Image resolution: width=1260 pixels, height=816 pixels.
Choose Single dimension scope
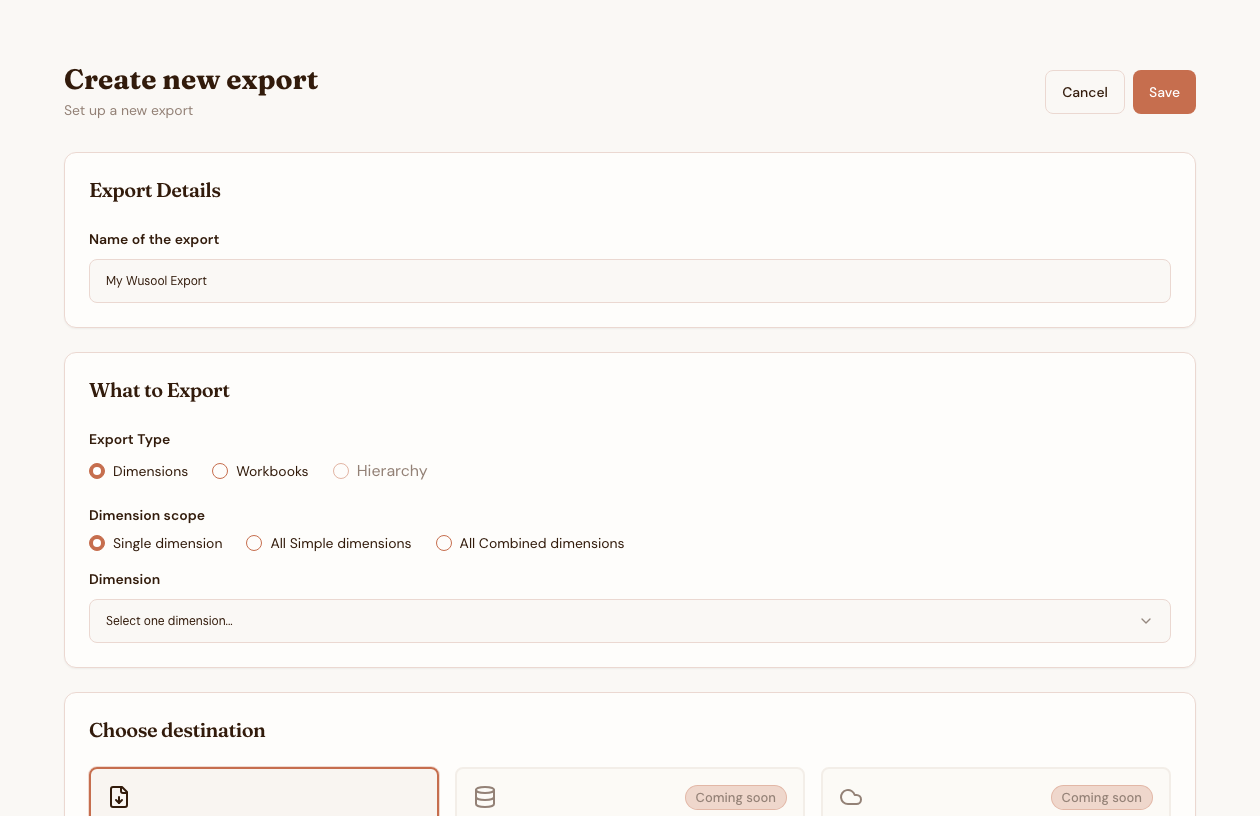click(x=97, y=543)
